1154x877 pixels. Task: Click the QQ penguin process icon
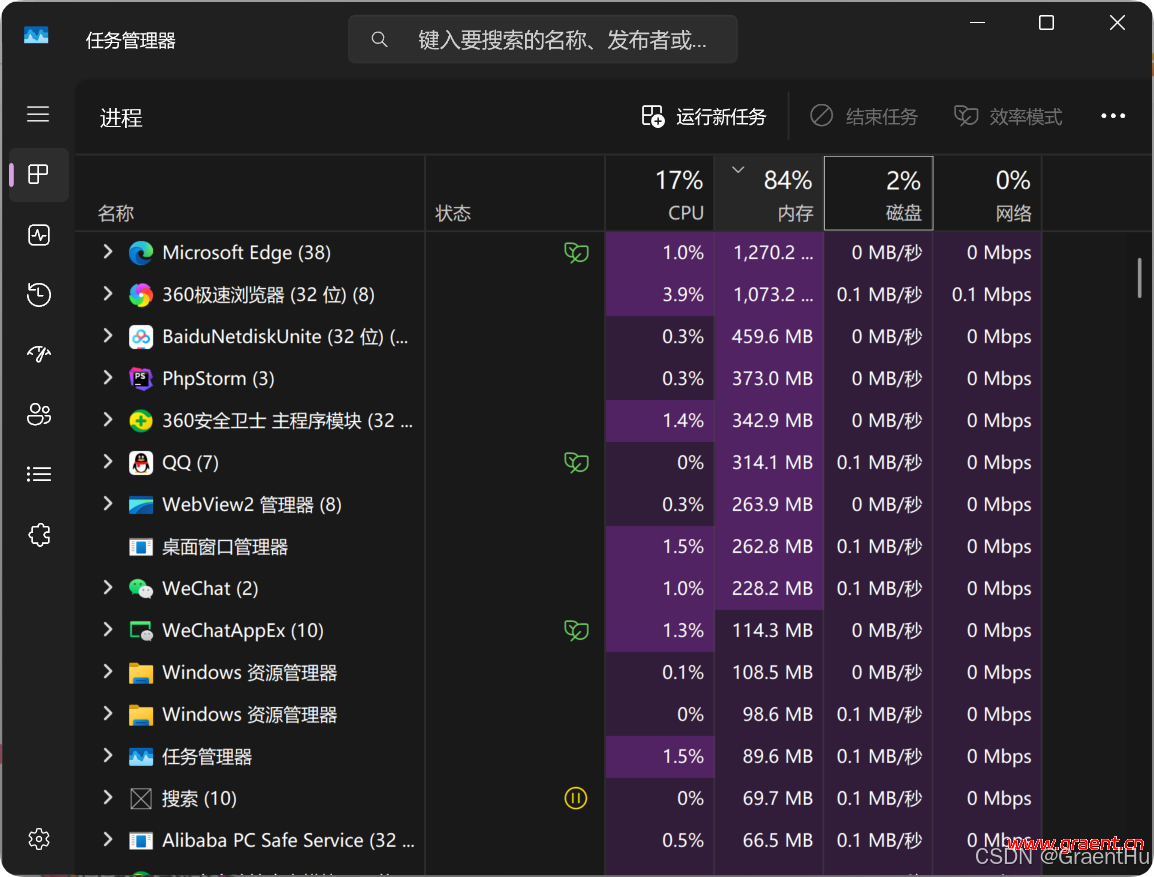point(141,463)
